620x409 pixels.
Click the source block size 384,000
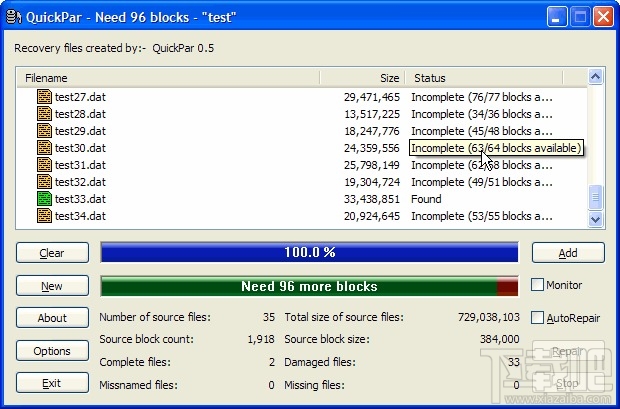coord(499,339)
